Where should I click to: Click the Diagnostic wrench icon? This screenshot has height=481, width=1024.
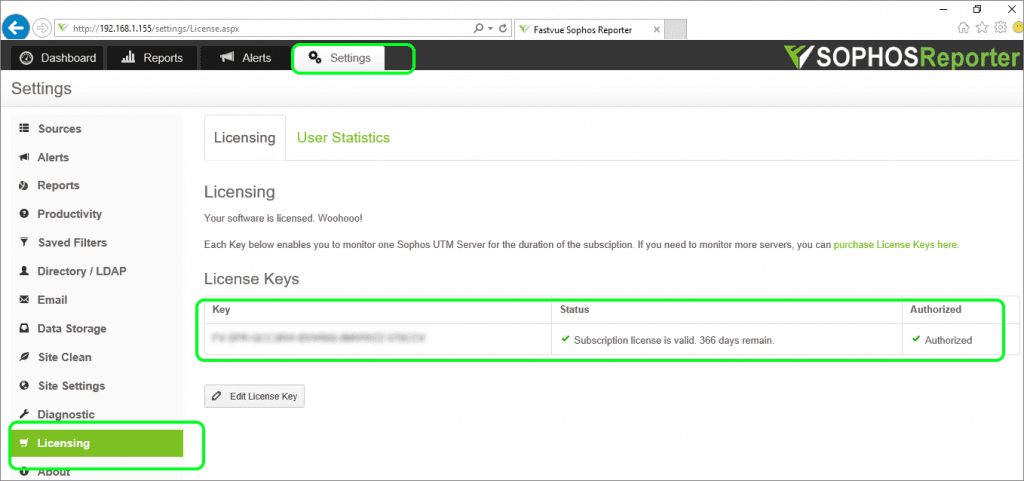pos(25,414)
